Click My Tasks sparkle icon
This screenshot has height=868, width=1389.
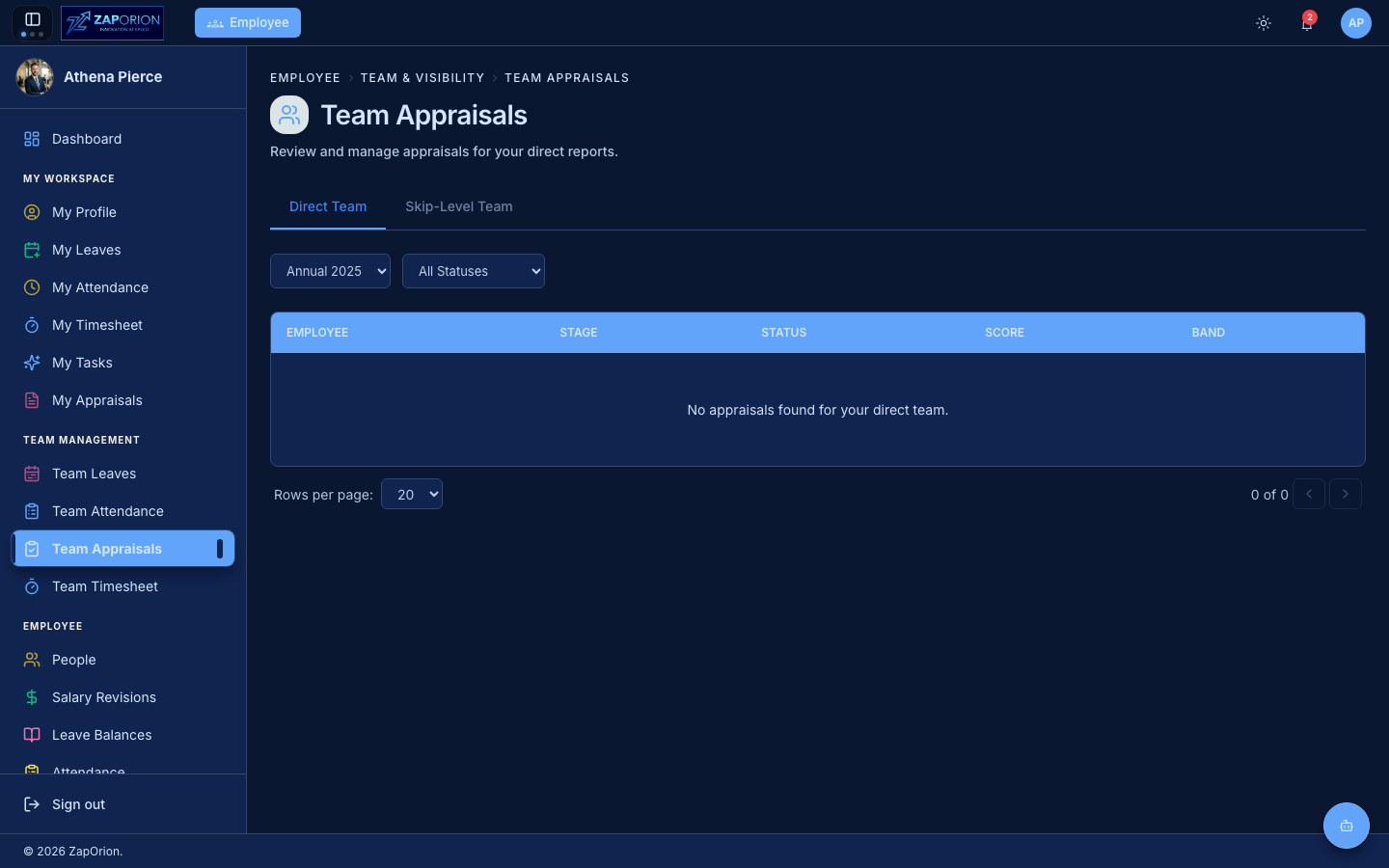point(32,363)
